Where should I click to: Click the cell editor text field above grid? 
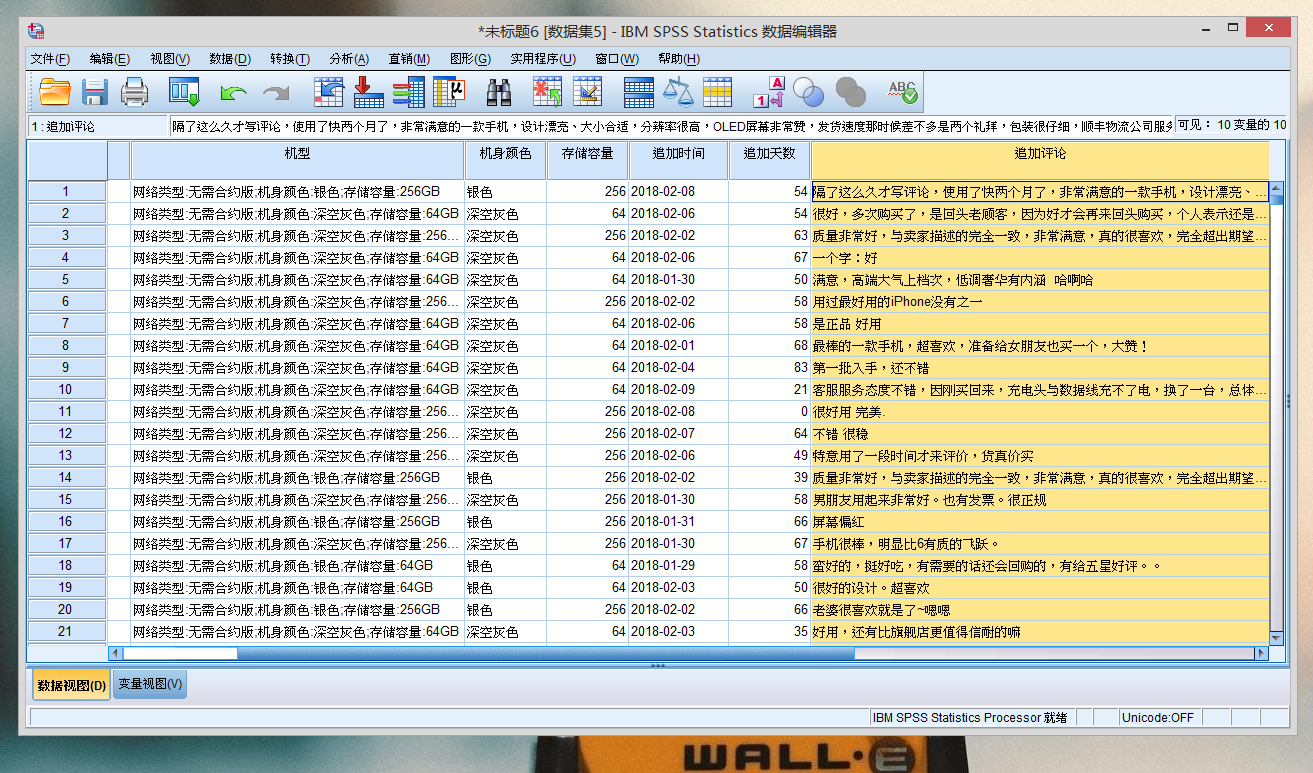671,126
